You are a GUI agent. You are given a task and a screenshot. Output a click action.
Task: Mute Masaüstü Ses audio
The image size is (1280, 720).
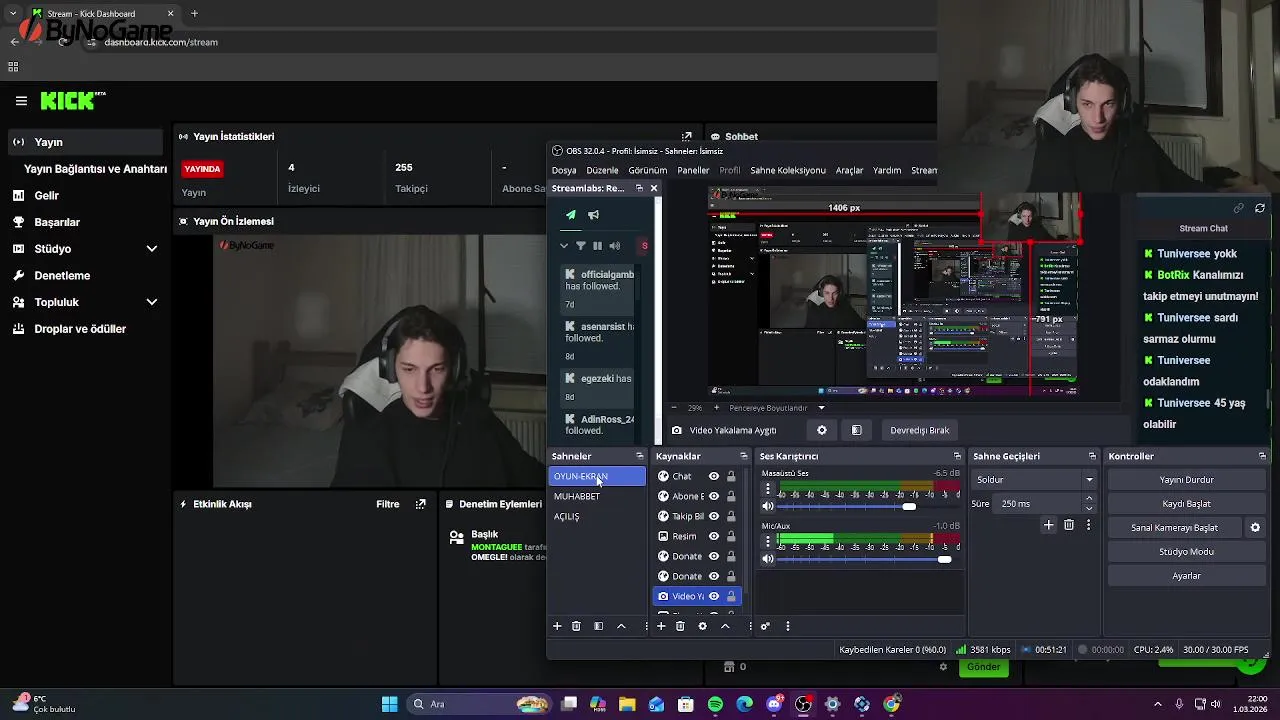click(768, 507)
